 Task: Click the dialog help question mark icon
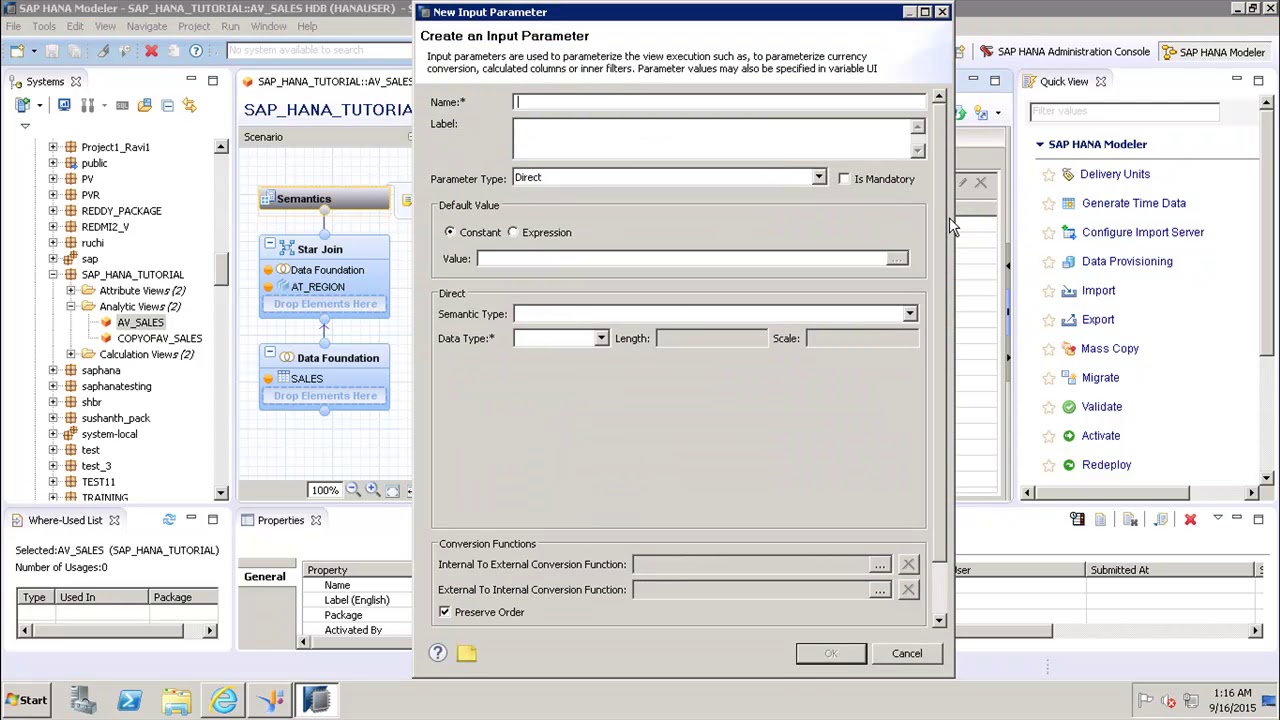pyautogui.click(x=438, y=653)
